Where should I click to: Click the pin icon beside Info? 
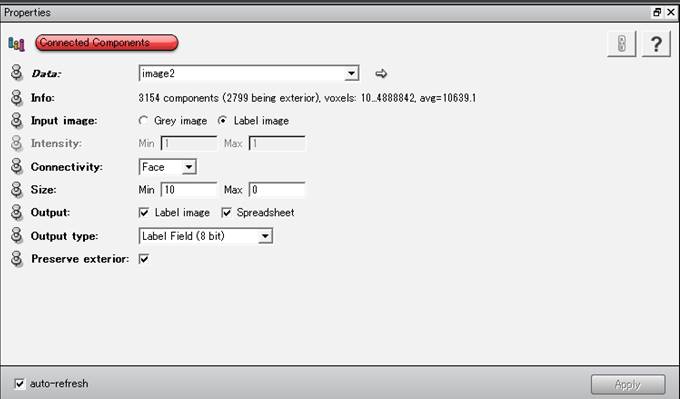(x=16, y=98)
